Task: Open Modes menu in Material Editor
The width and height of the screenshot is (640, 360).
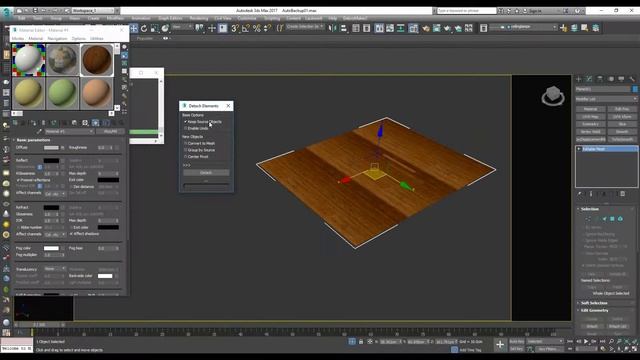Action: coord(18,38)
